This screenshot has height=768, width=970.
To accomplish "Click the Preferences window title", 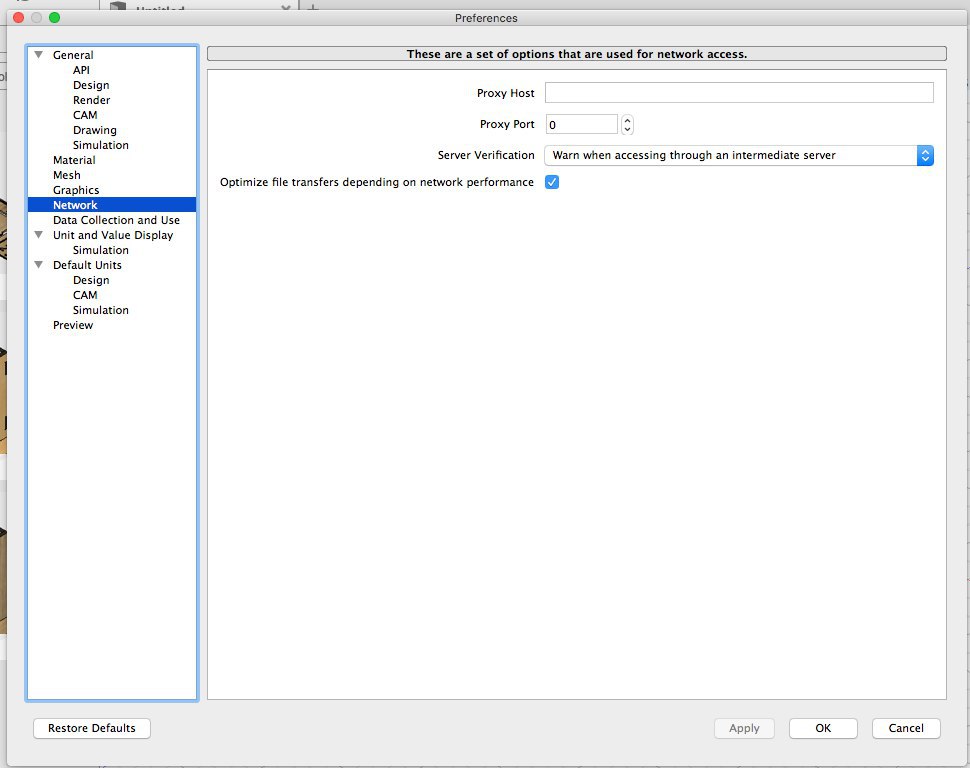I will click(x=486, y=18).
